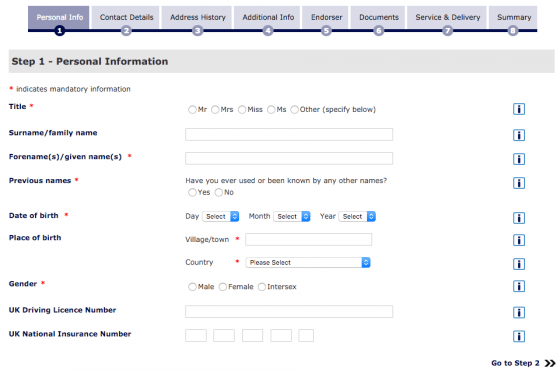Select Female gender option
The image size is (560, 372).
223,287
